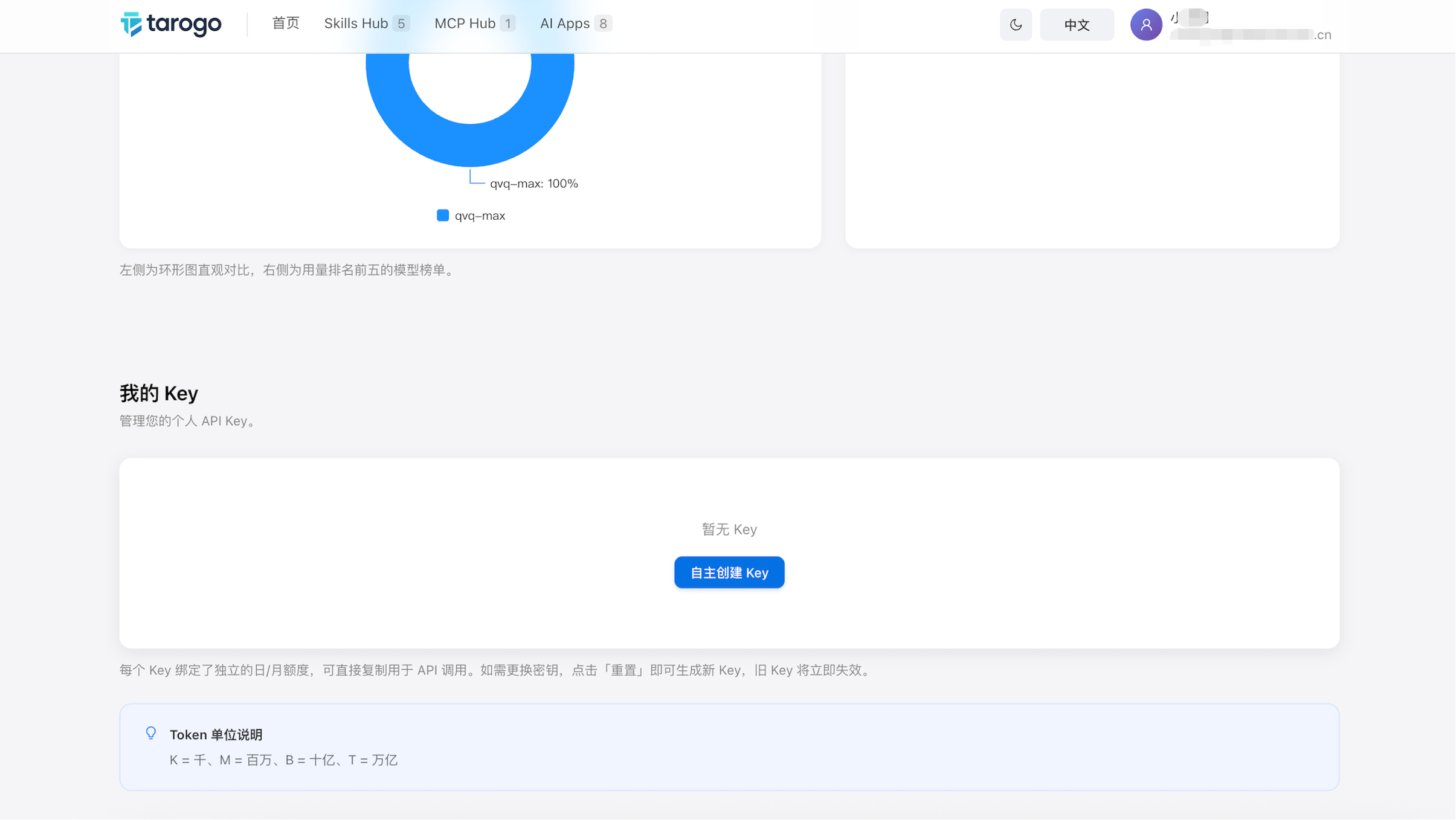
Task: Click the account email ending in .cn
Action: 1251,35
